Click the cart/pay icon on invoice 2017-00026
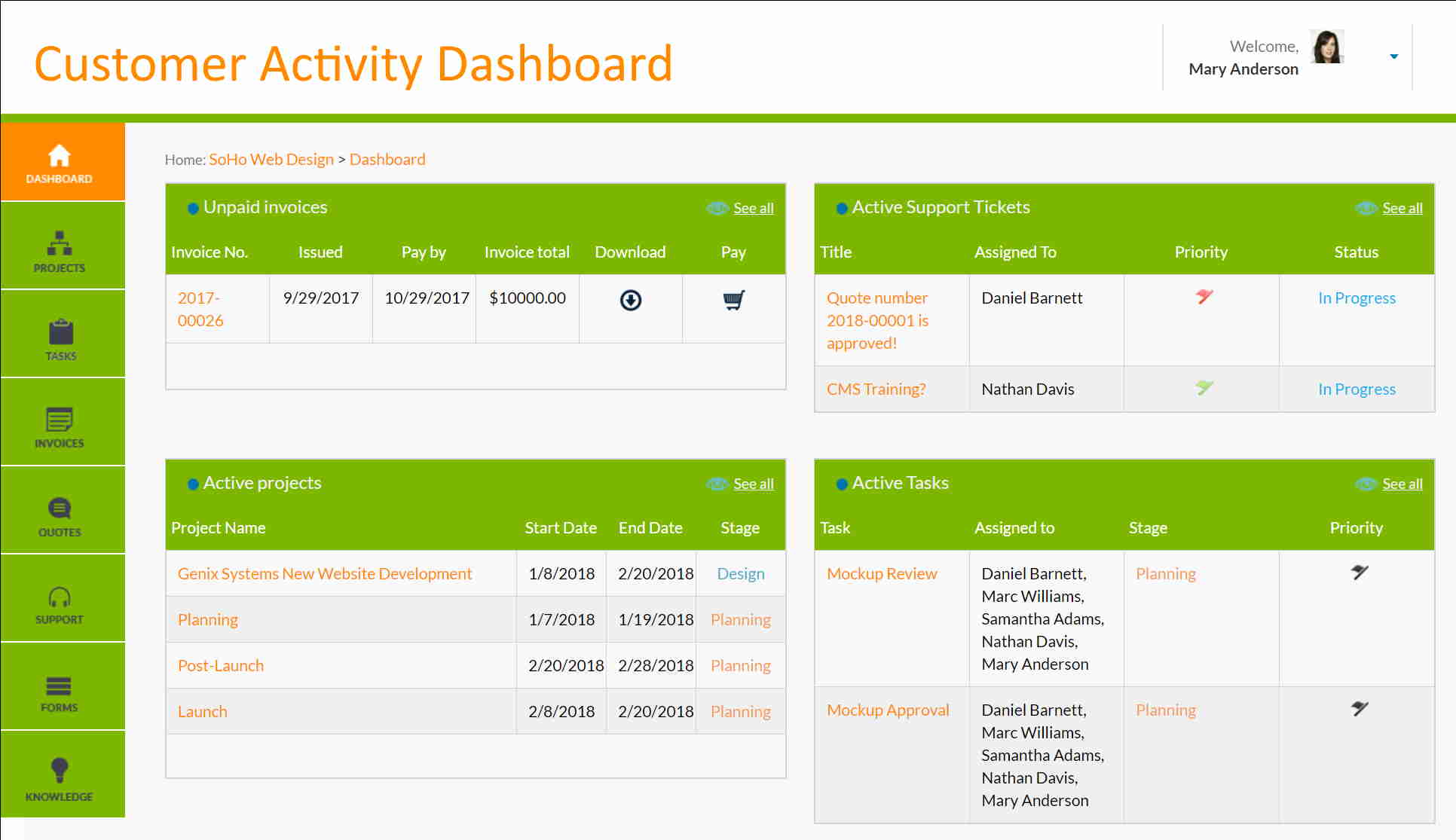 (x=732, y=299)
